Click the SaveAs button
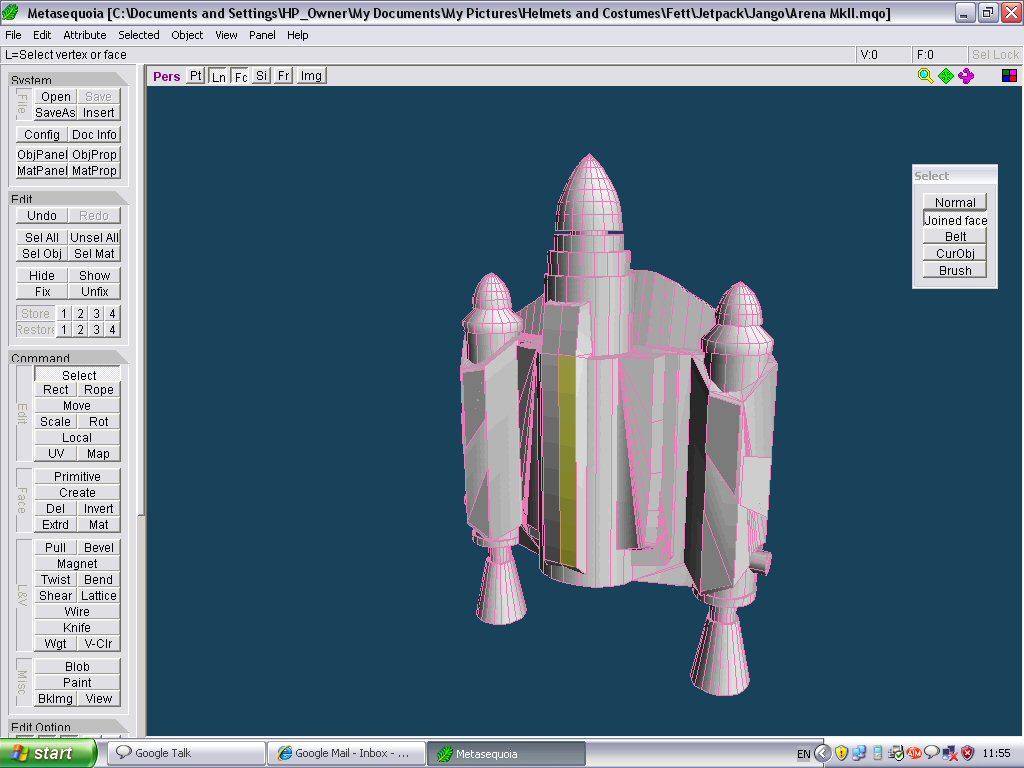Screen dimensions: 1024x768 (56, 113)
